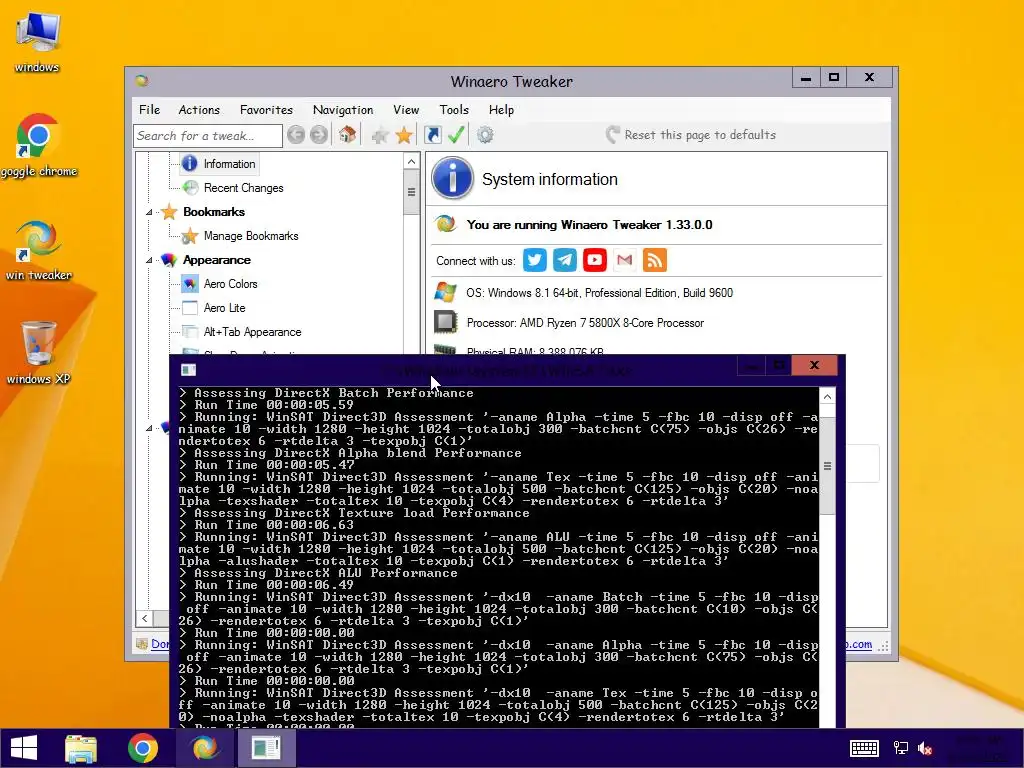This screenshot has width=1024, height=768.
Task: Click the OS Windows 8.1 info line
Action: click(x=599, y=293)
